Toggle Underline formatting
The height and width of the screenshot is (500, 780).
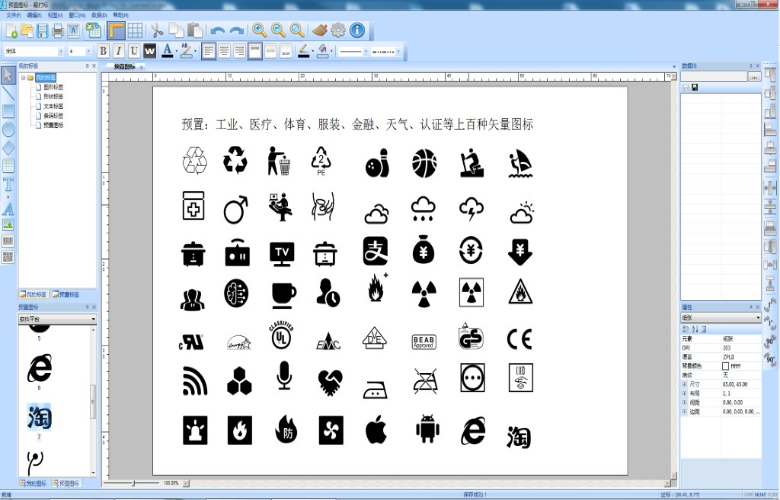click(134, 51)
